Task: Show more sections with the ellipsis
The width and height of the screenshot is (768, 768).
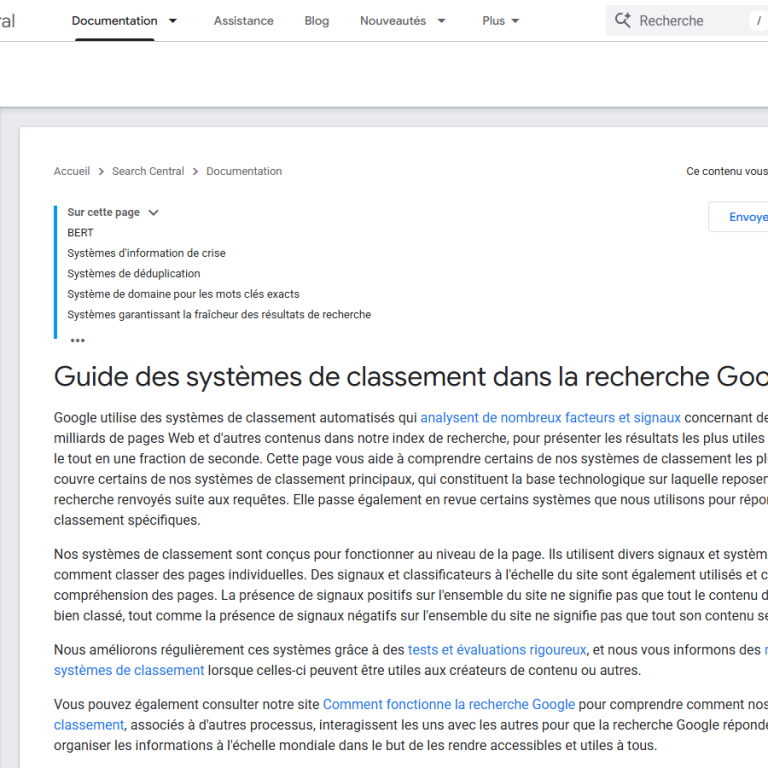Action: 77,340
